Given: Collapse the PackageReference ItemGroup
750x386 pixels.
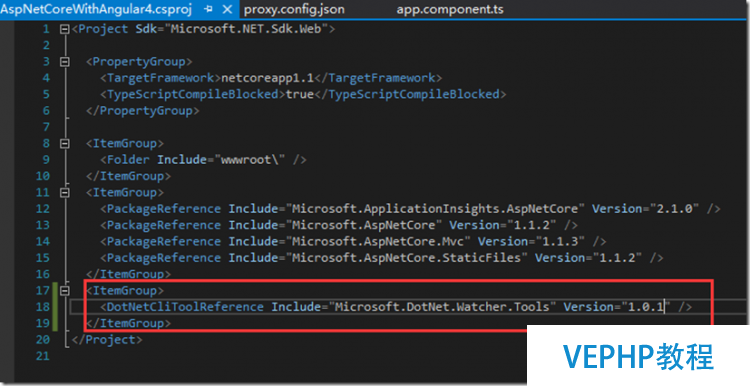Looking at the screenshot, I should coord(64,193).
